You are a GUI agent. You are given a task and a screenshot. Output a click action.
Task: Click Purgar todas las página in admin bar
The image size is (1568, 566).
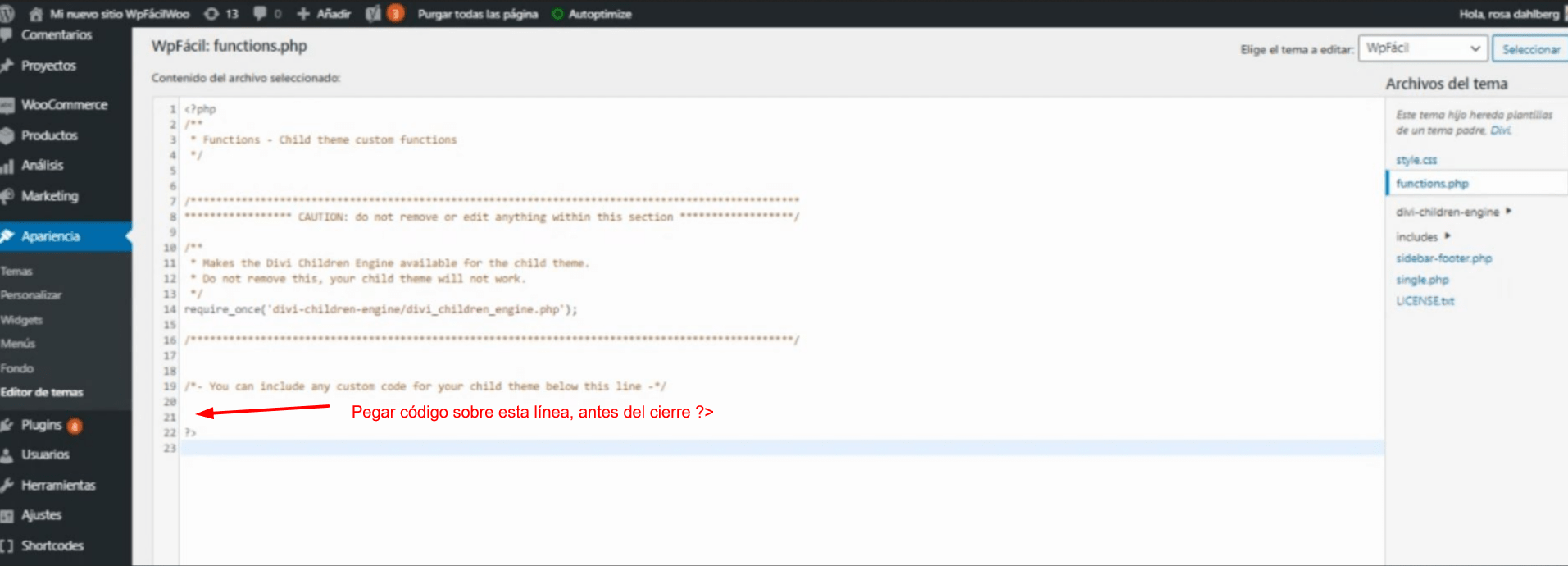478,14
